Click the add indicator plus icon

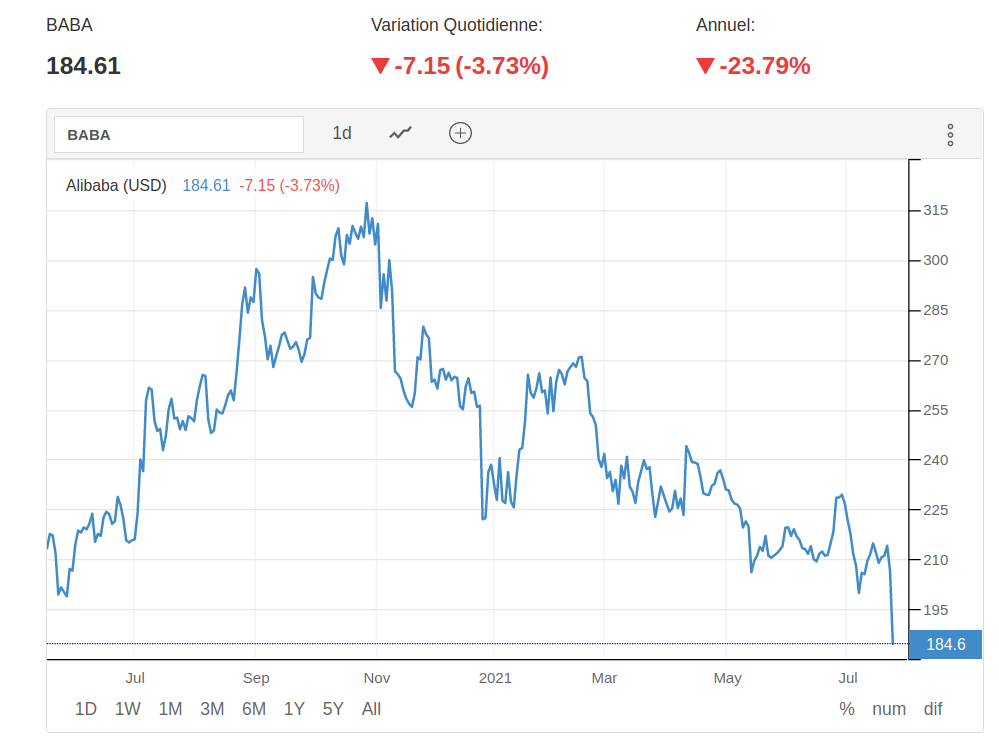(x=460, y=133)
